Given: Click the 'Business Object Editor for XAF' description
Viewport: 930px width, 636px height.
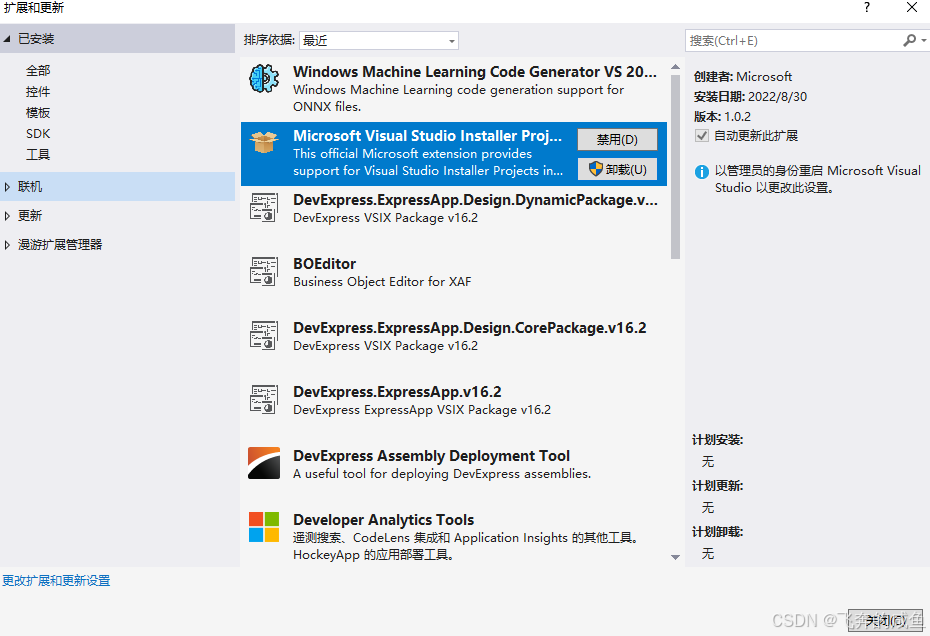Looking at the screenshot, I should [382, 282].
